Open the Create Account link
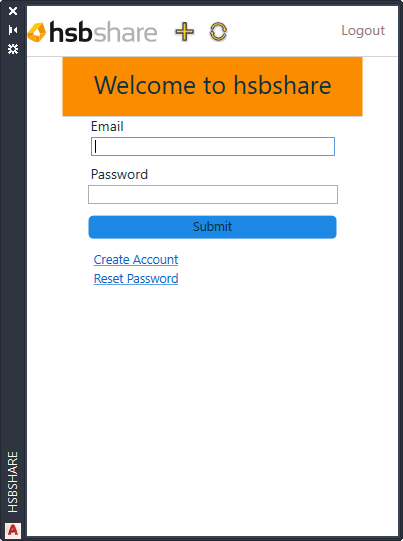403x541 pixels. pyautogui.click(x=136, y=260)
